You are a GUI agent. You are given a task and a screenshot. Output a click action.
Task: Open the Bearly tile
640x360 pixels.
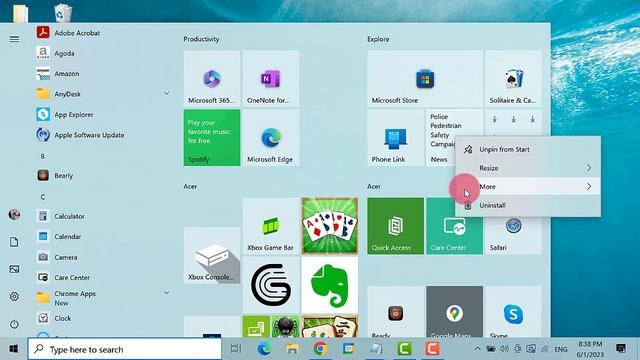click(x=396, y=312)
